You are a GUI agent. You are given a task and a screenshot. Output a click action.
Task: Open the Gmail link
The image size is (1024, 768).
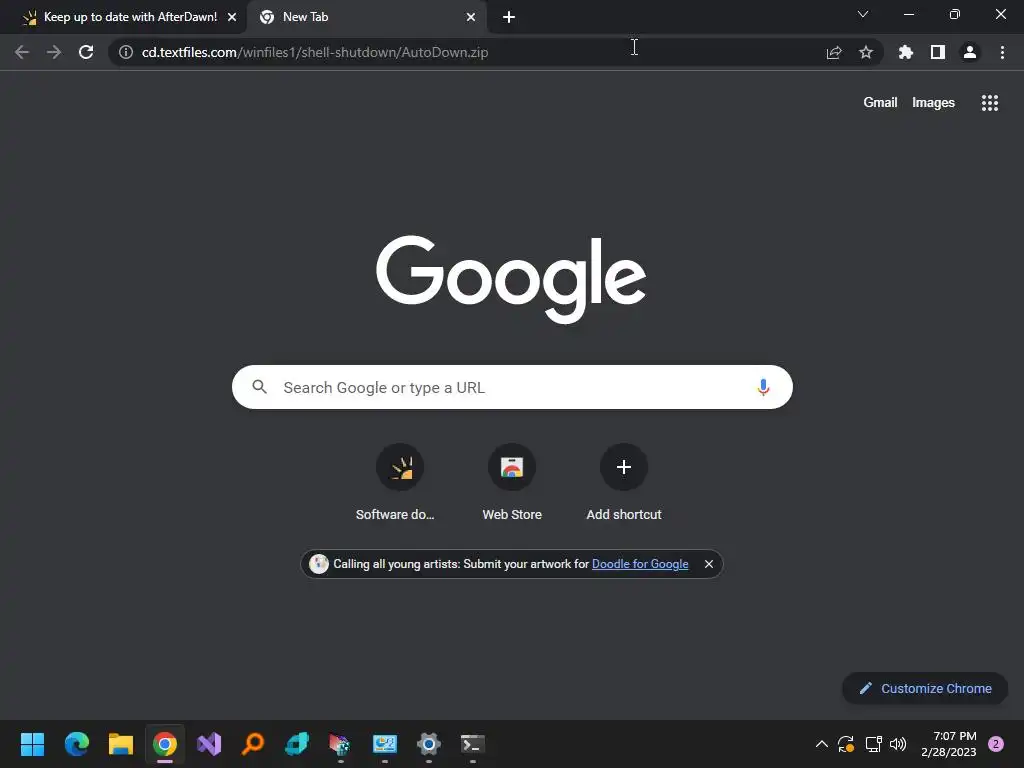point(880,103)
